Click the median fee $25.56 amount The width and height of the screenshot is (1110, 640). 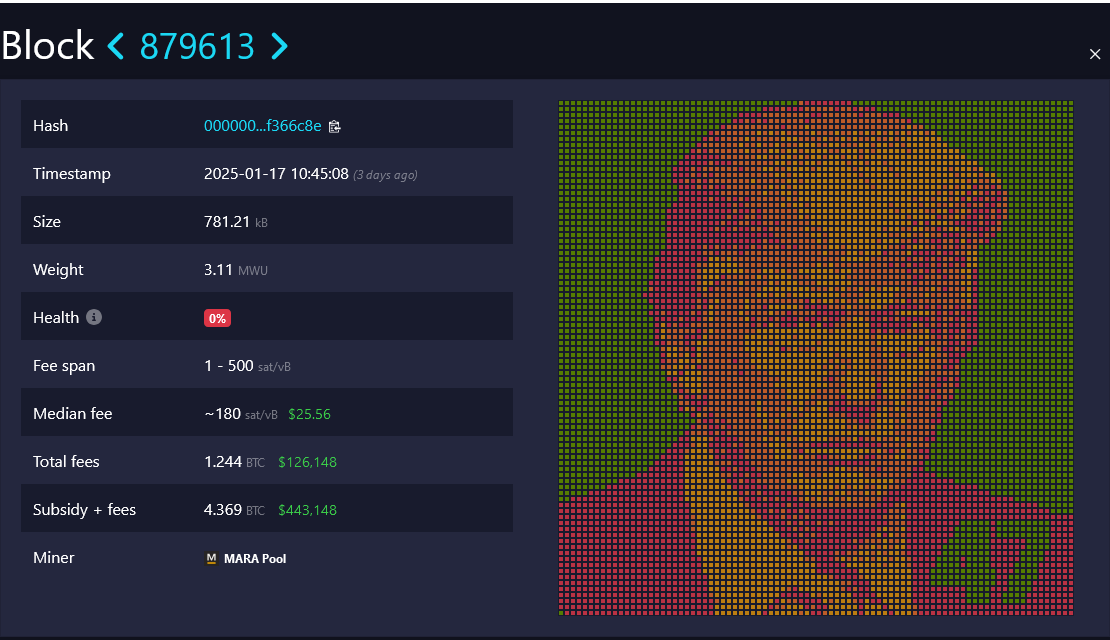click(x=309, y=414)
